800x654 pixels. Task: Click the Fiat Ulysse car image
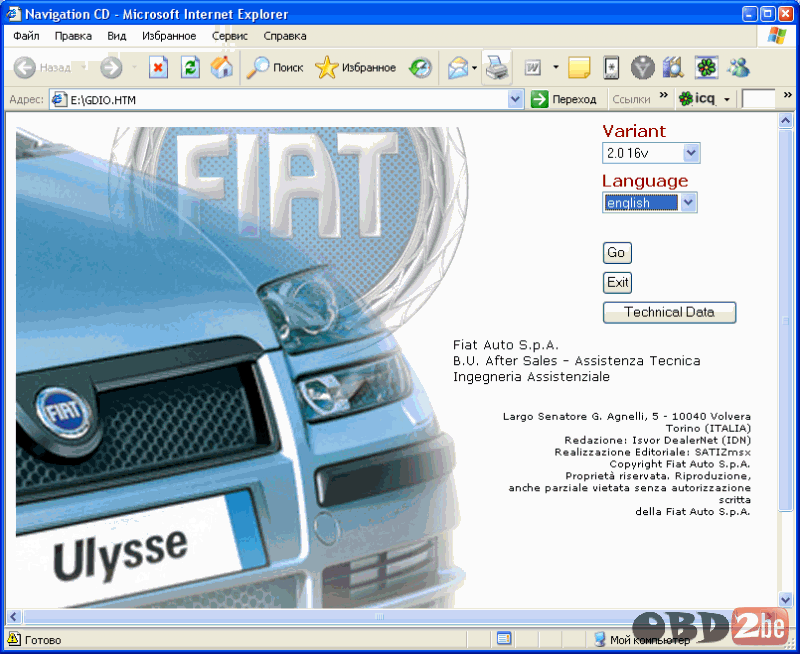point(241,367)
